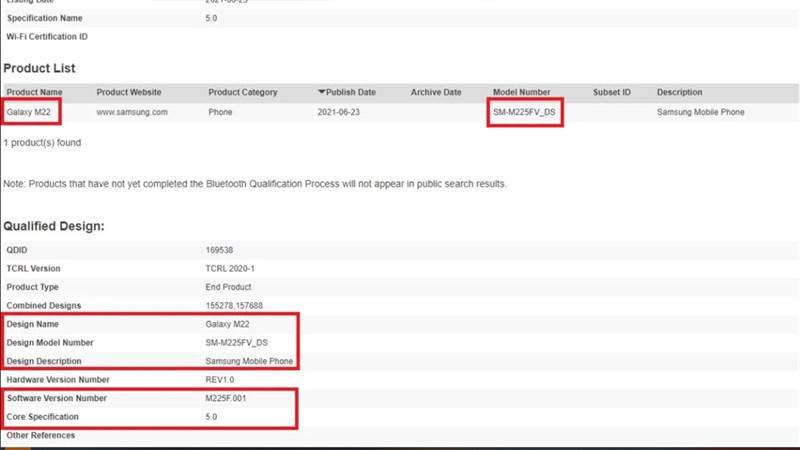Viewport: 800px width, 450px height.
Task: Sort by Model Number column header
Action: pyautogui.click(x=521, y=92)
